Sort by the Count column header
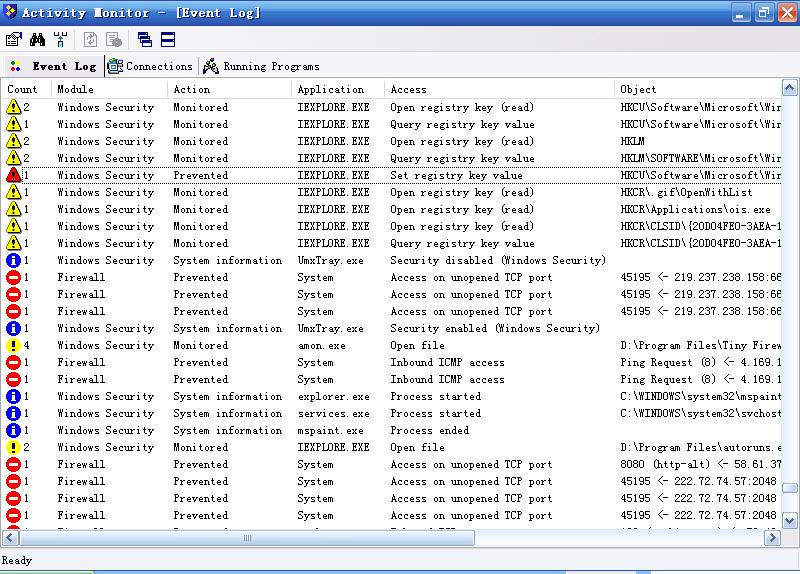This screenshot has width=800, height=574. (26, 89)
